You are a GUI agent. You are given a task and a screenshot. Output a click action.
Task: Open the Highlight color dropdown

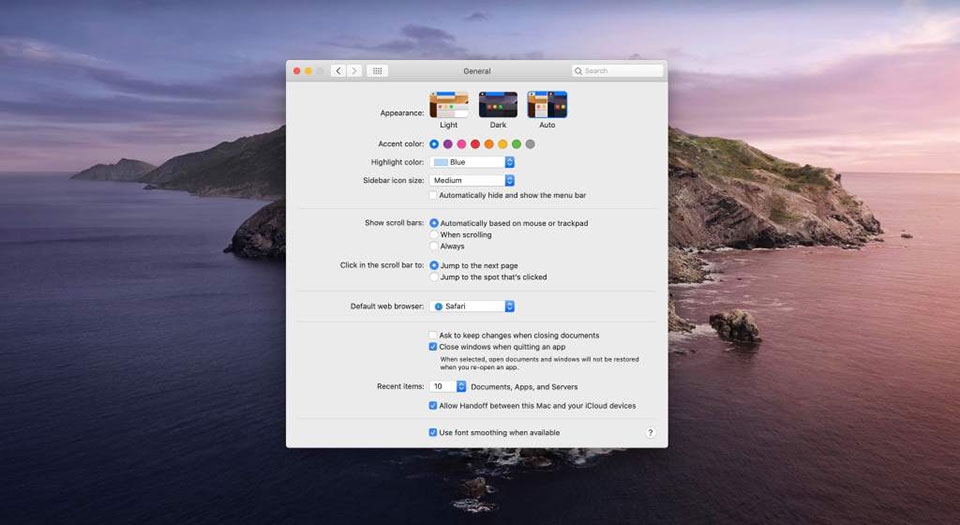click(x=472, y=162)
